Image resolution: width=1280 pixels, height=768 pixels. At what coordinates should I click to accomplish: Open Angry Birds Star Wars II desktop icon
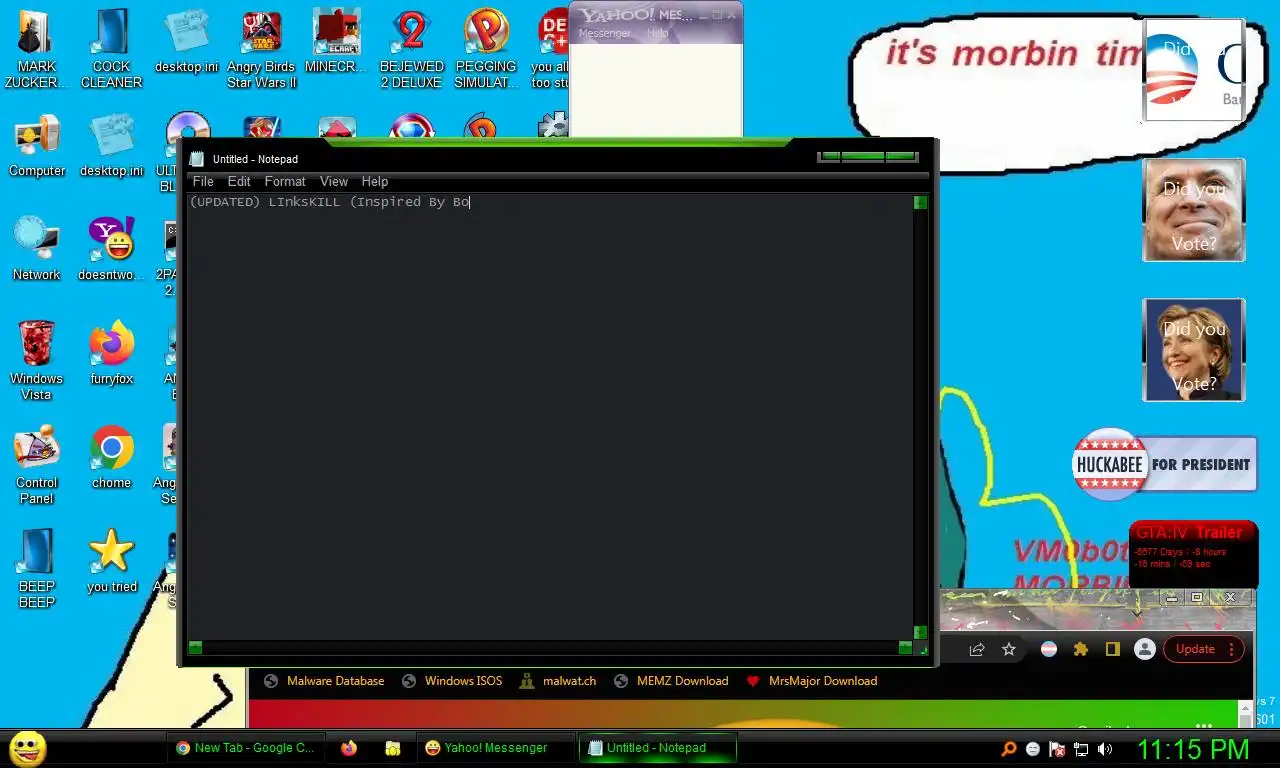[x=261, y=50]
